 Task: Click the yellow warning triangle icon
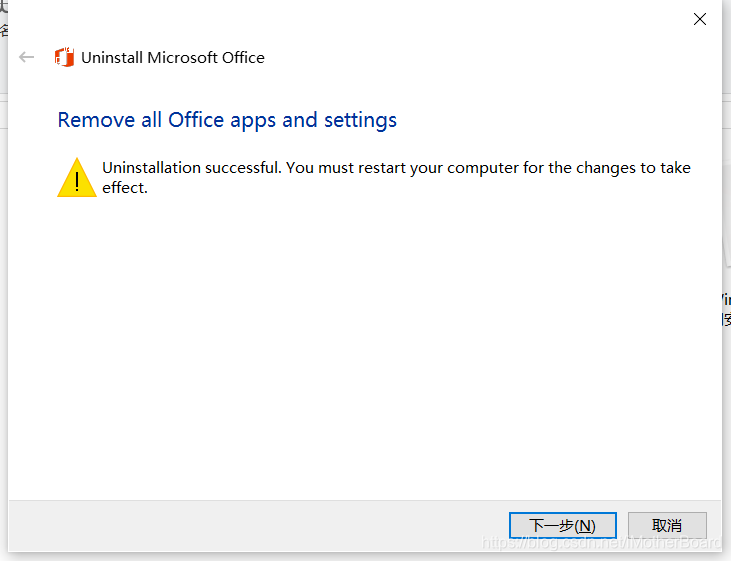click(x=77, y=178)
